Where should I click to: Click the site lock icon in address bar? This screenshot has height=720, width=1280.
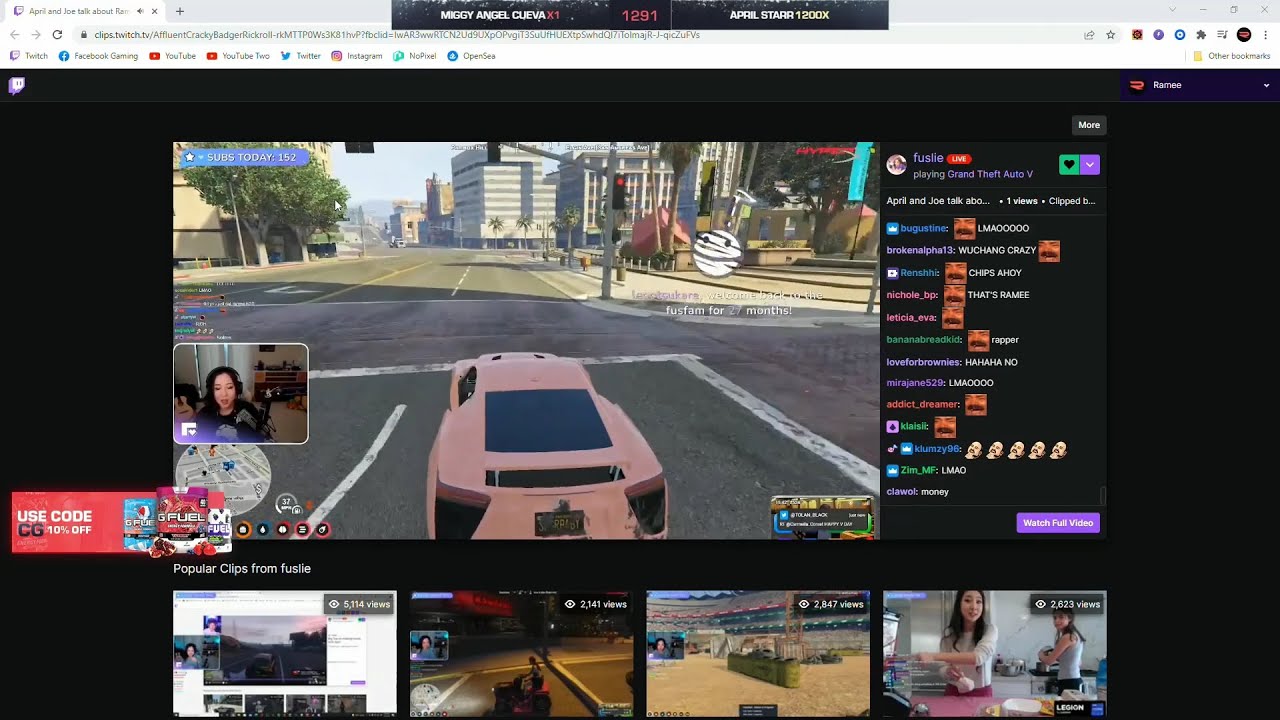click(84, 35)
